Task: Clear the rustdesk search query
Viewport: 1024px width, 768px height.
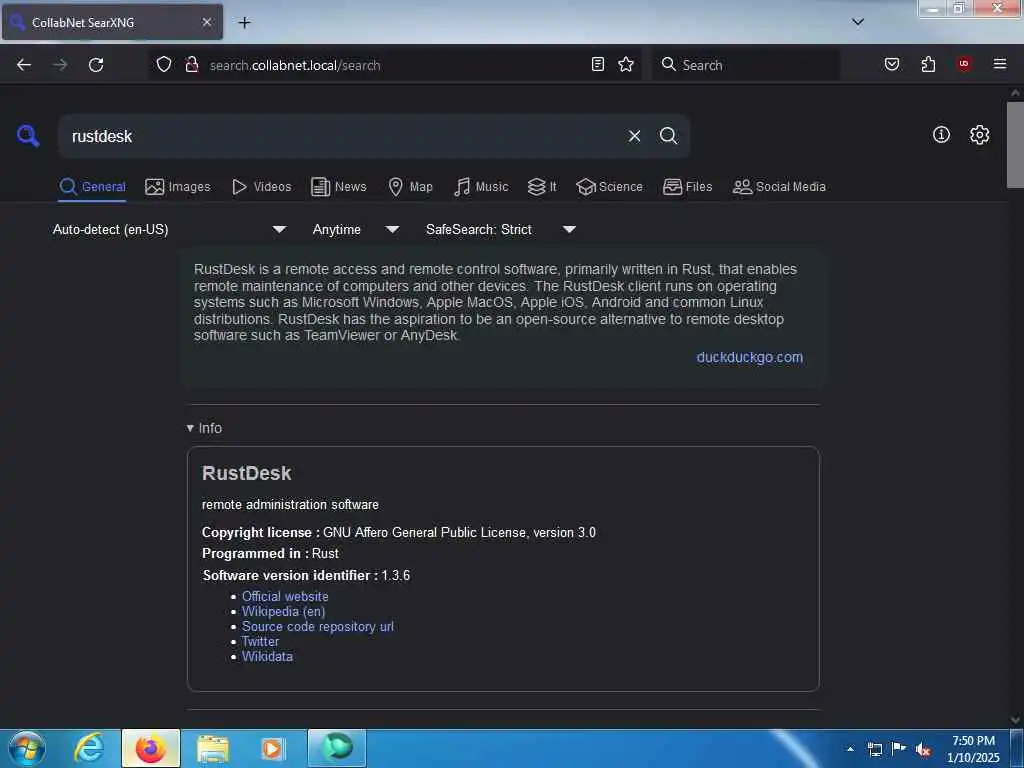Action: [634, 136]
